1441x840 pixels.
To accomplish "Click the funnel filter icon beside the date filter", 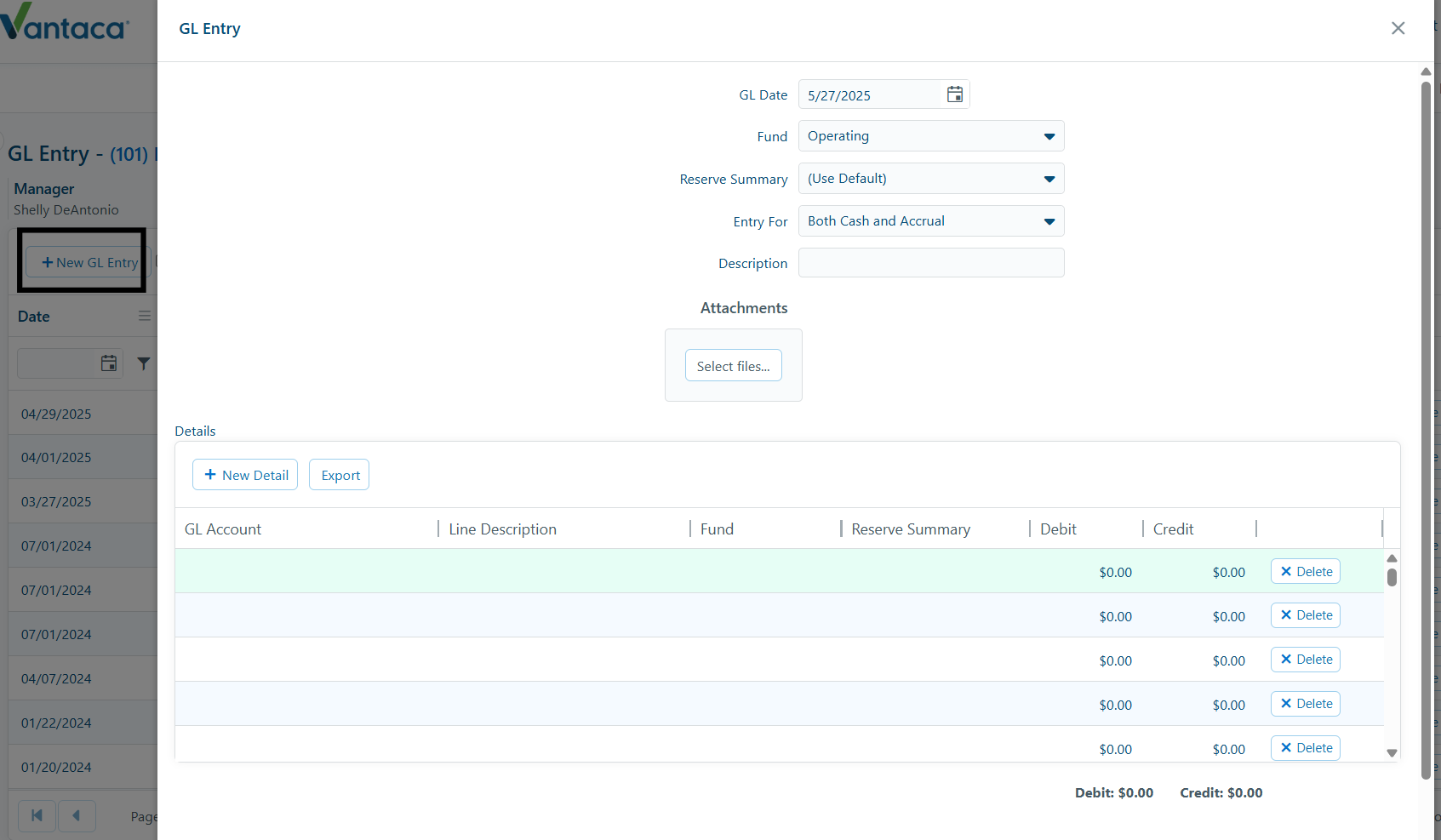I will click(143, 363).
